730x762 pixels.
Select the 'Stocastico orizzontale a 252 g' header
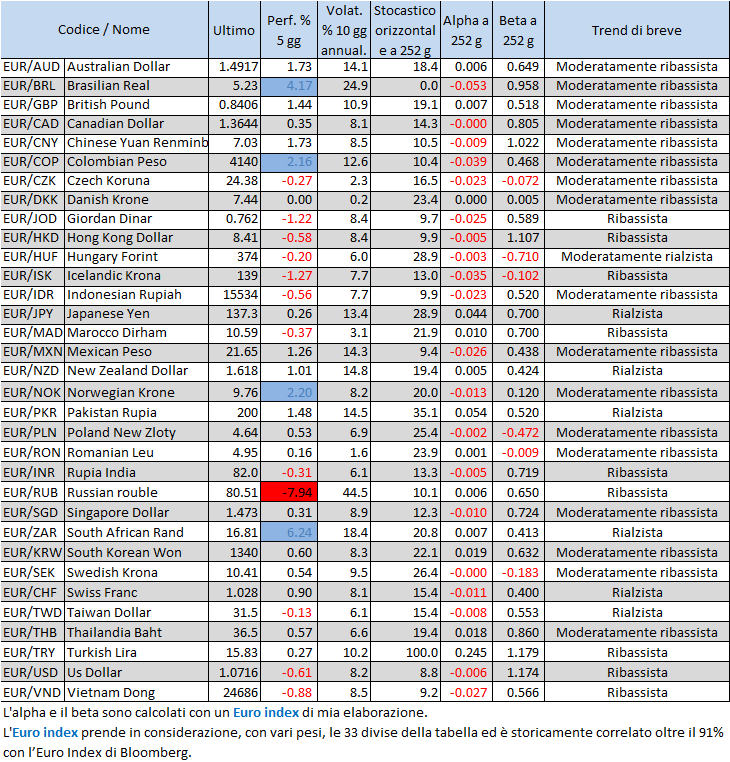tap(405, 30)
